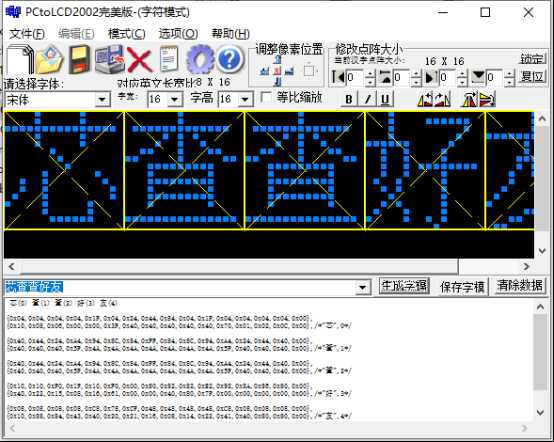Image resolution: width=554 pixels, height=442 pixels.
Task: Click the import bitmap icon
Action: tap(110, 59)
